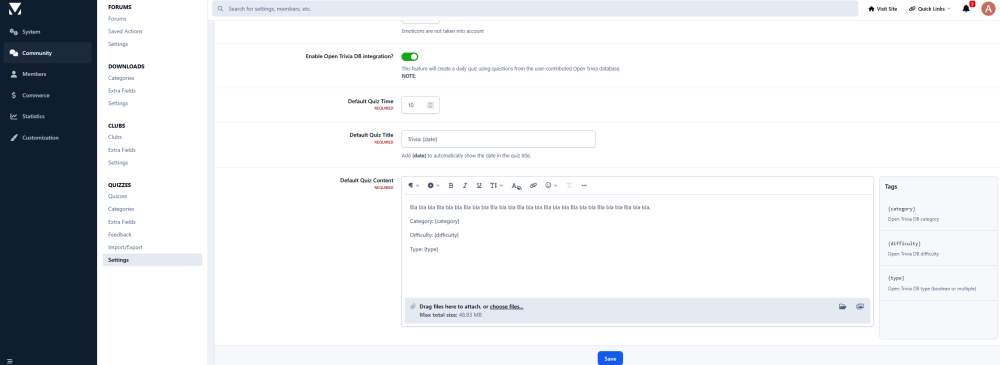Click the clear formatting icon
Screen dimensions: 1000x365
570,186
